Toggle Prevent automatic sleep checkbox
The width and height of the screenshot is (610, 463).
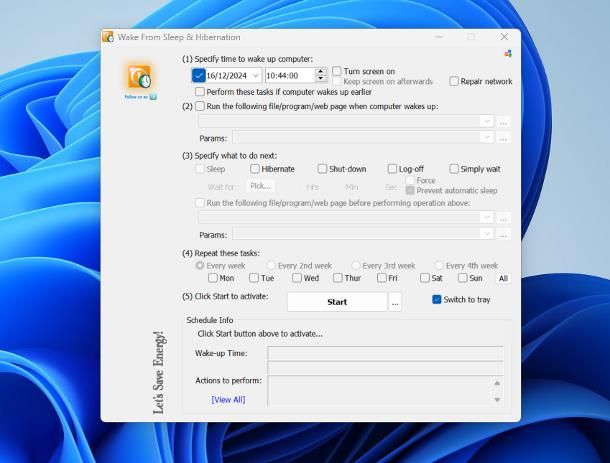point(410,191)
